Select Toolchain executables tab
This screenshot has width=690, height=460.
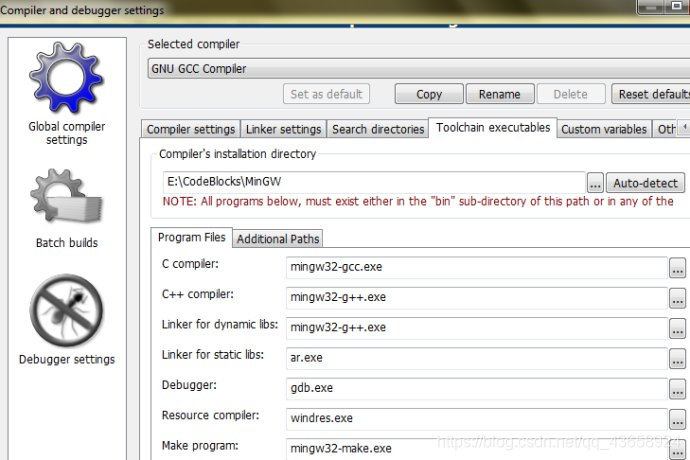coord(493,128)
